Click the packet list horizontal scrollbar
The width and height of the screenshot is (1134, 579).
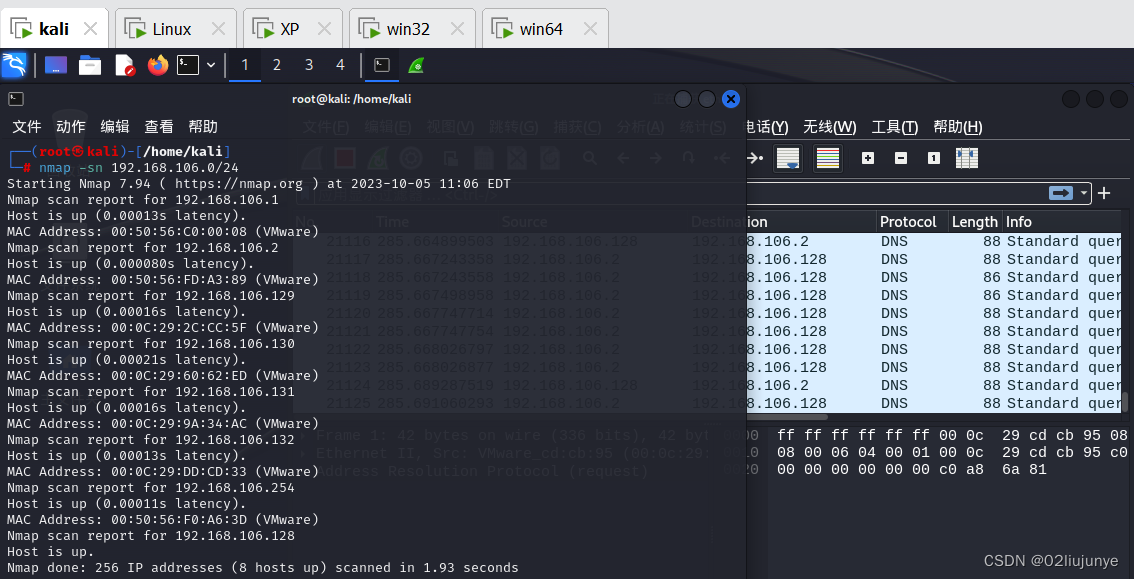787,417
